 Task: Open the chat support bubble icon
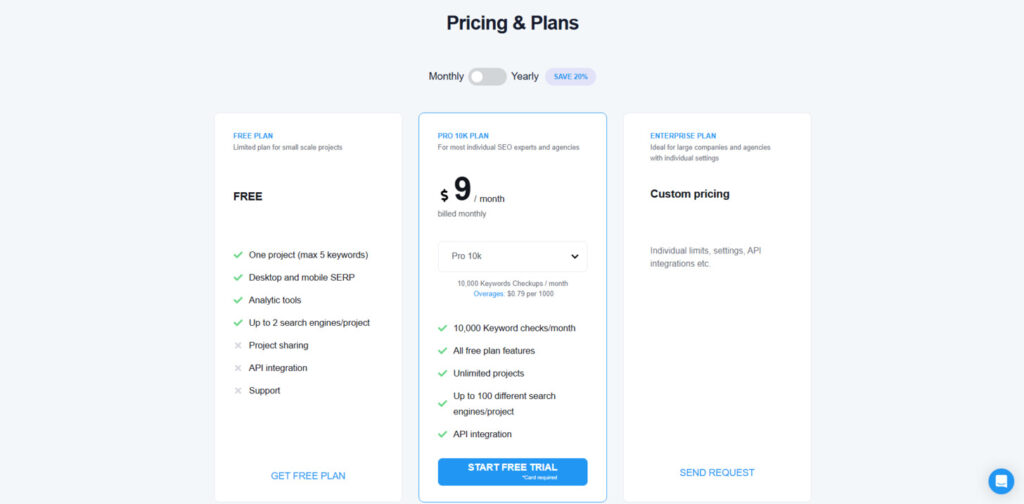pyautogui.click(x=1000, y=480)
